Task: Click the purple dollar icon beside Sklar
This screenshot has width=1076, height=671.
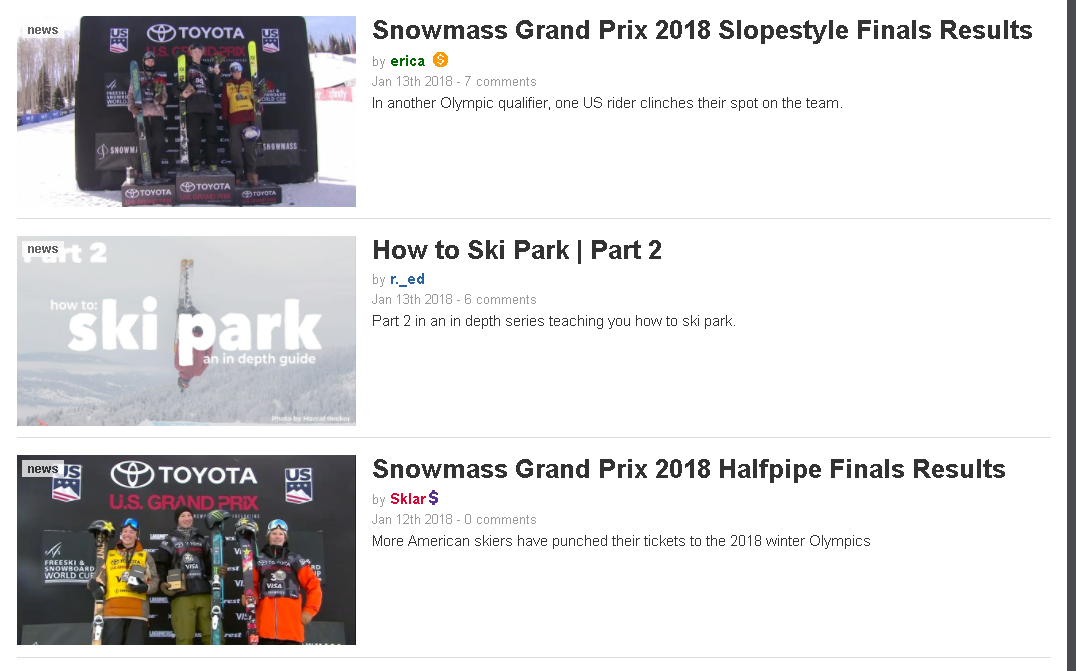Action: pos(434,498)
